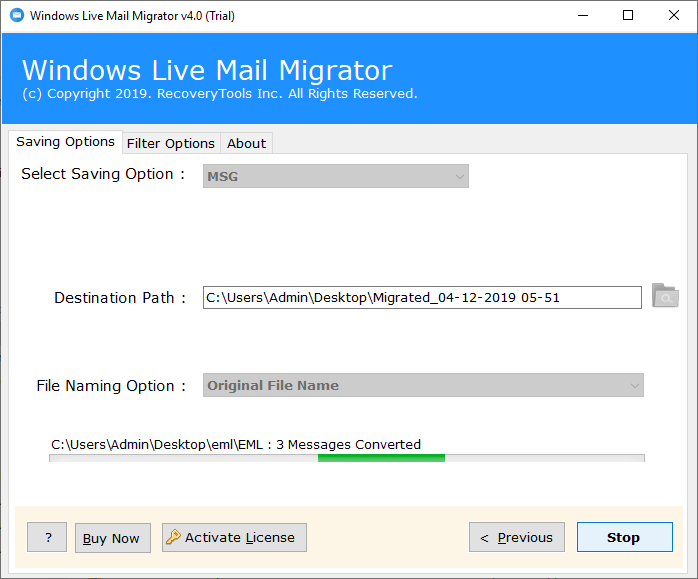Click the 'Destination Path :' label
The width and height of the screenshot is (698, 579).
120,298
